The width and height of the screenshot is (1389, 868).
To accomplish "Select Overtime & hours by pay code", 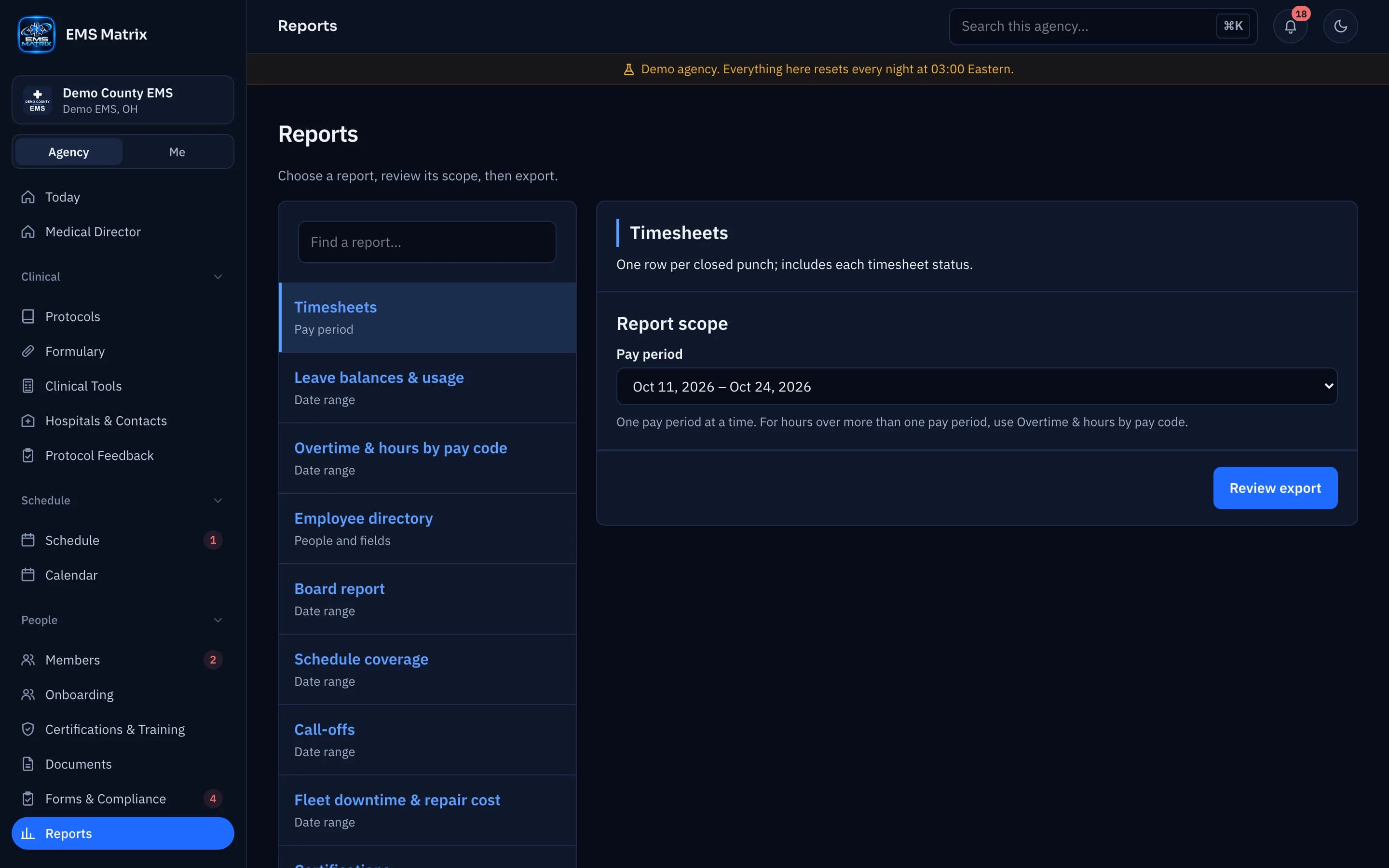I will coord(427,458).
